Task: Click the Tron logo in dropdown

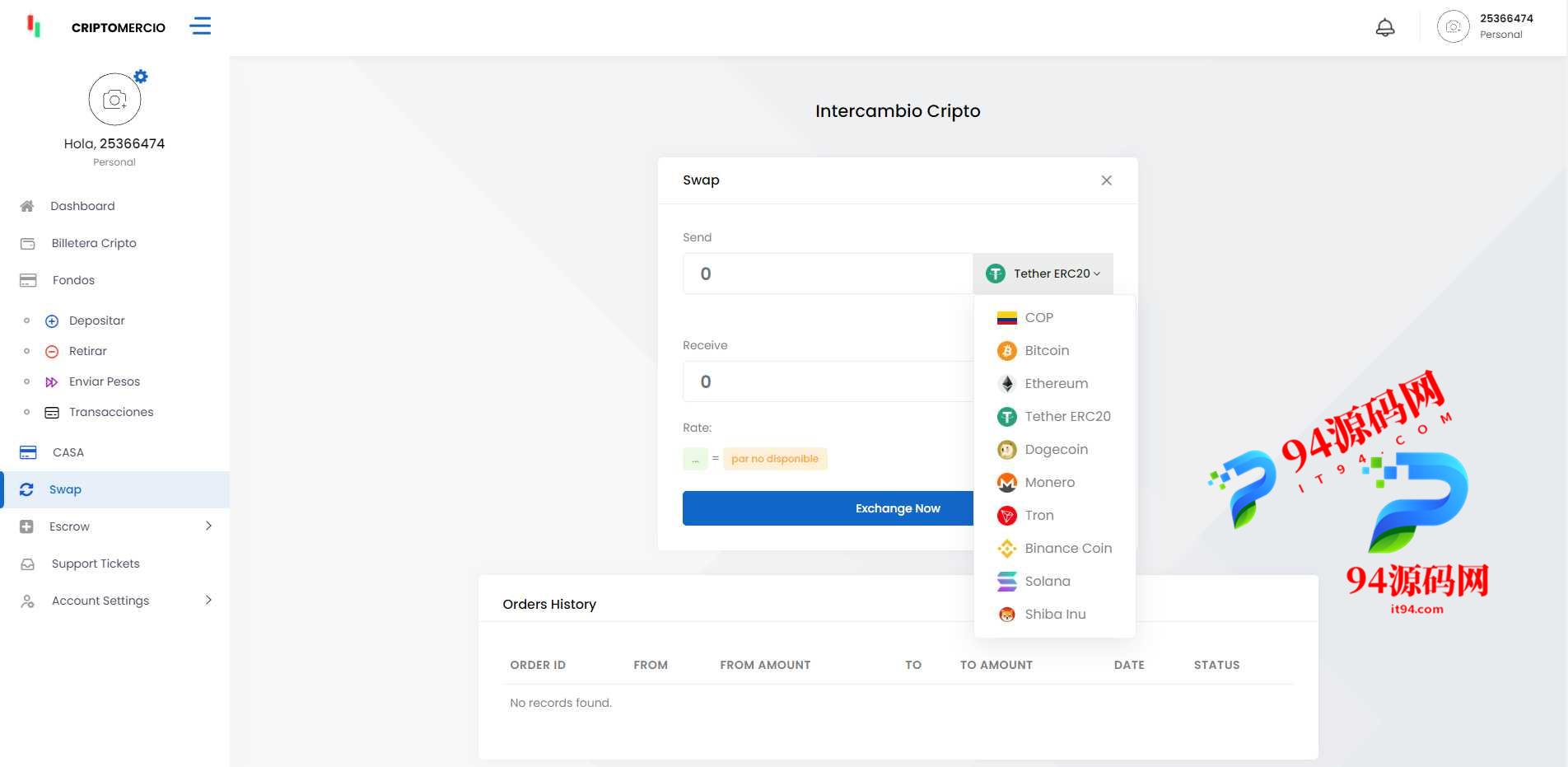Action: [1007, 516]
